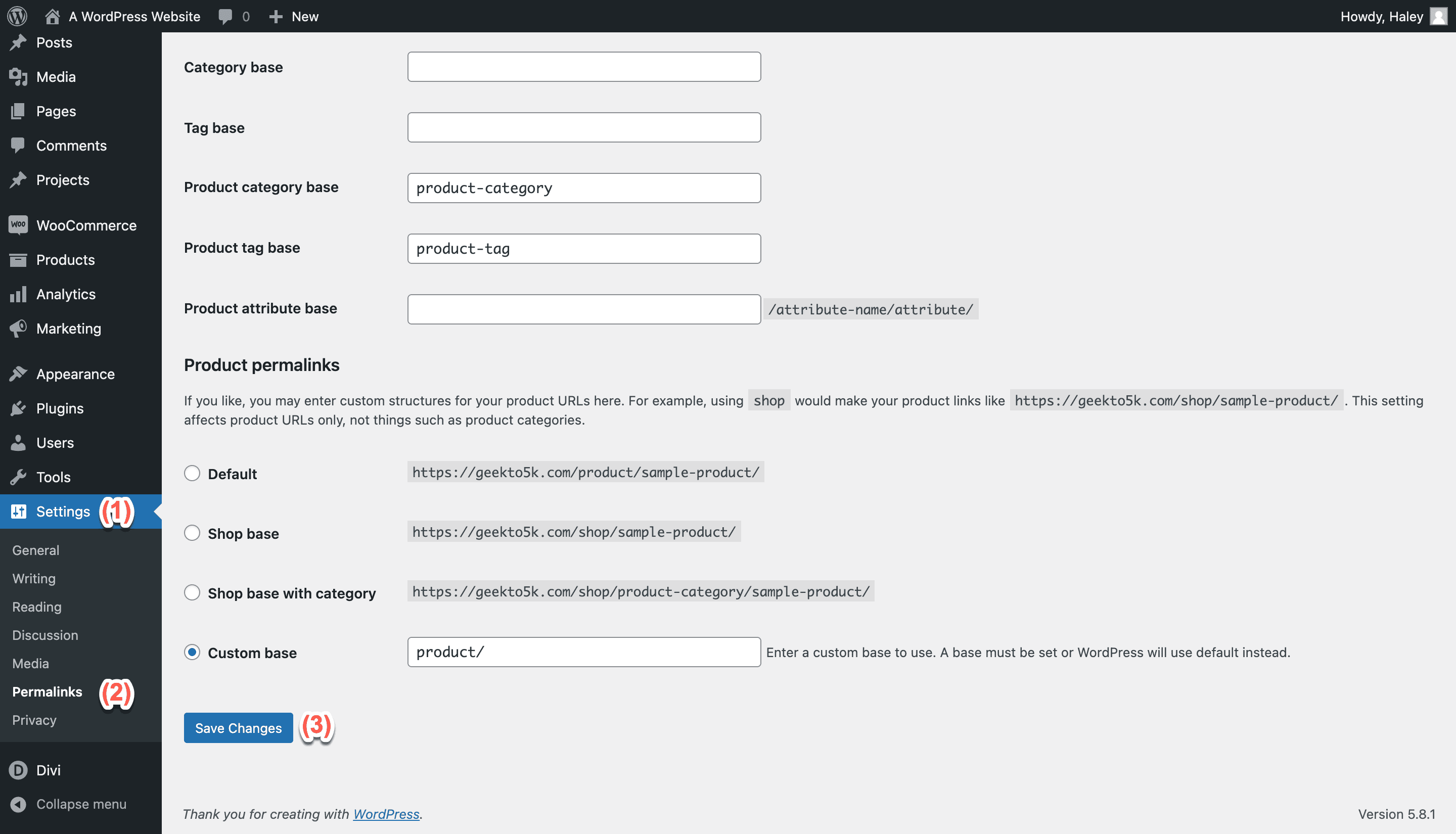Click into the Product attribute base field

[583, 309]
